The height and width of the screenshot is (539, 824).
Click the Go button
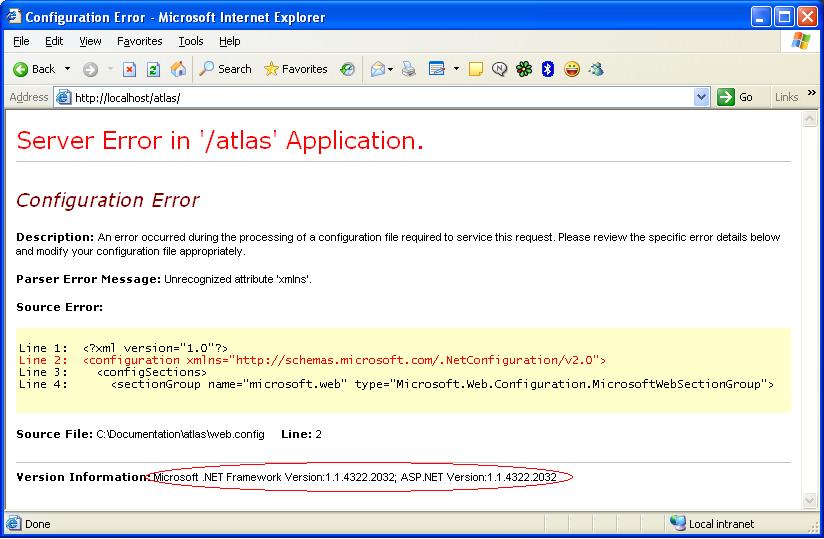click(x=735, y=97)
